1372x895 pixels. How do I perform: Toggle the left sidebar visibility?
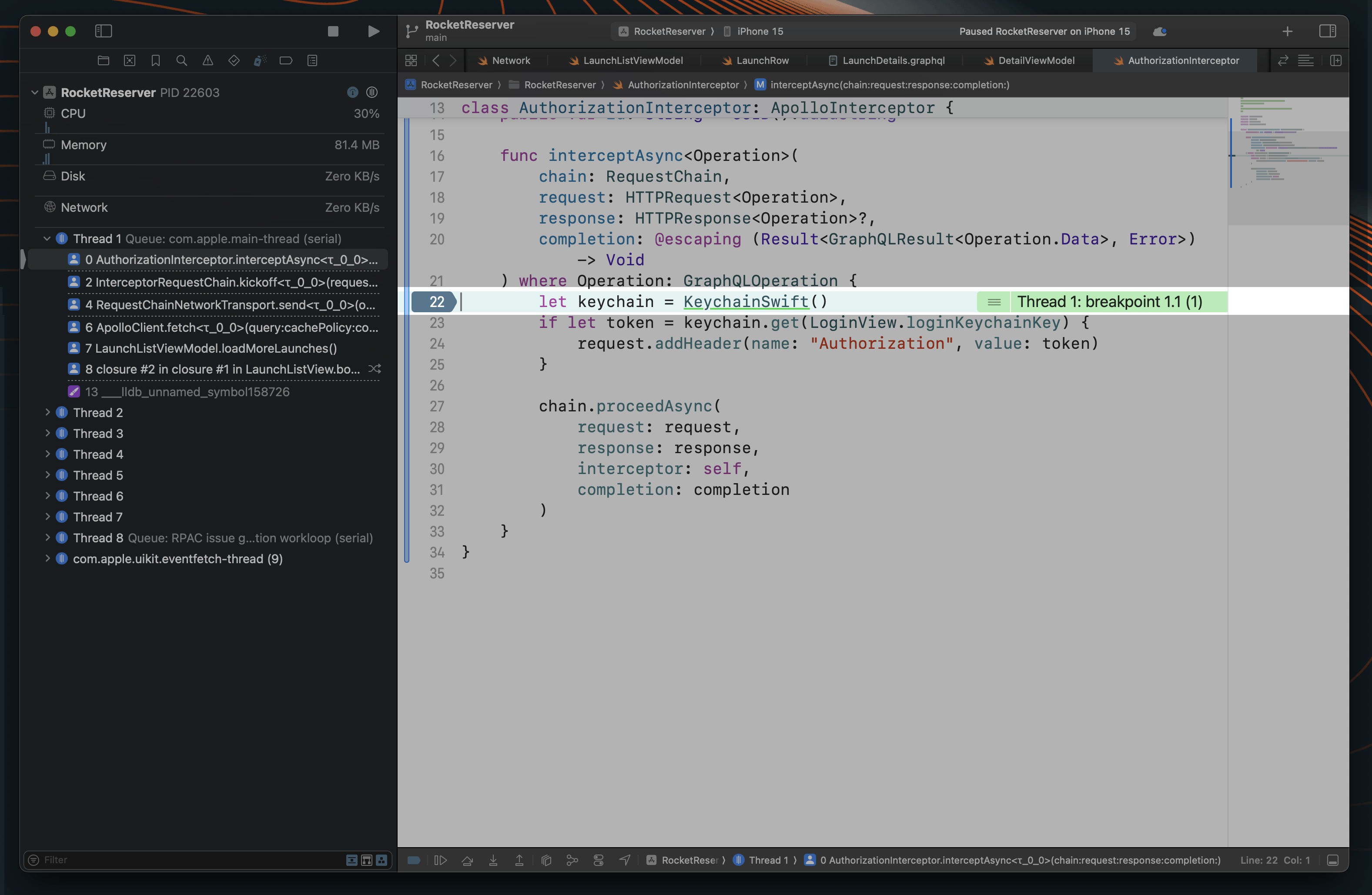point(103,31)
